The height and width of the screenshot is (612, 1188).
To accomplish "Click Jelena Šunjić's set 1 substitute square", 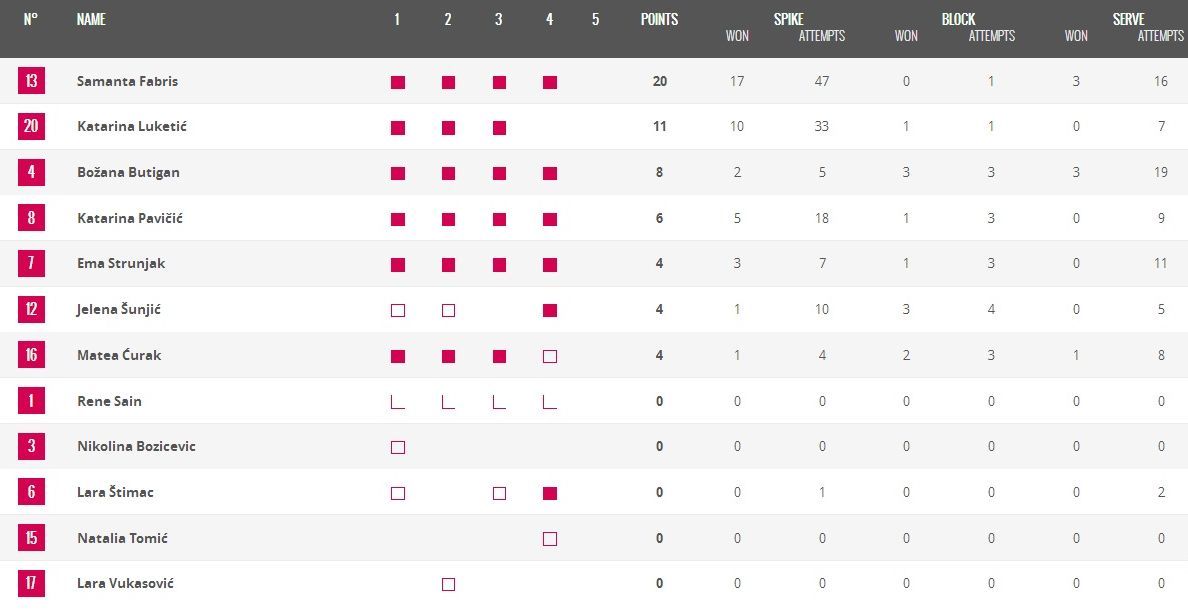I will tap(398, 311).
